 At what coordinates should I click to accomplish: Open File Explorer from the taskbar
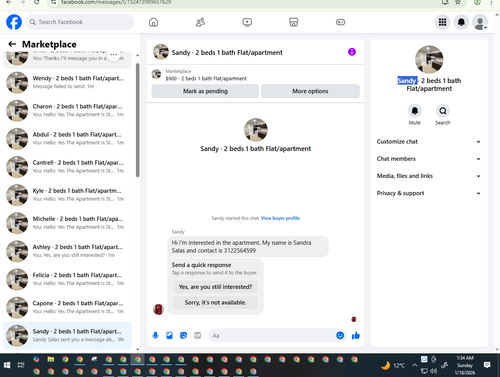[51, 359]
